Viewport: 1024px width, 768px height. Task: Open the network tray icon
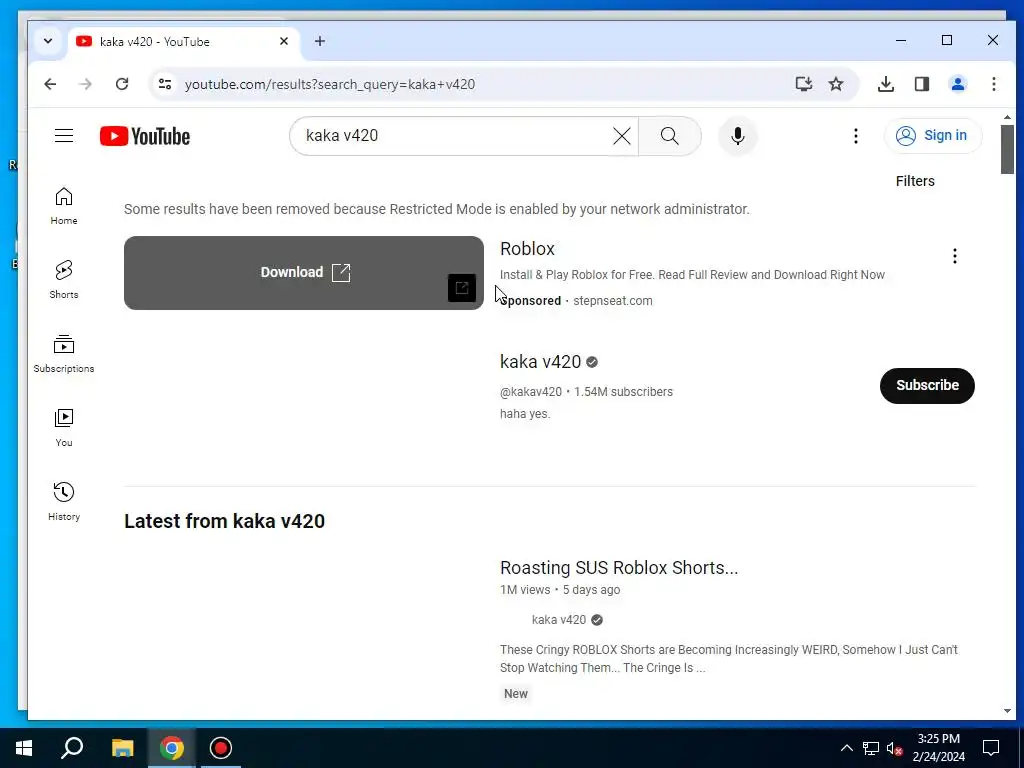871,748
